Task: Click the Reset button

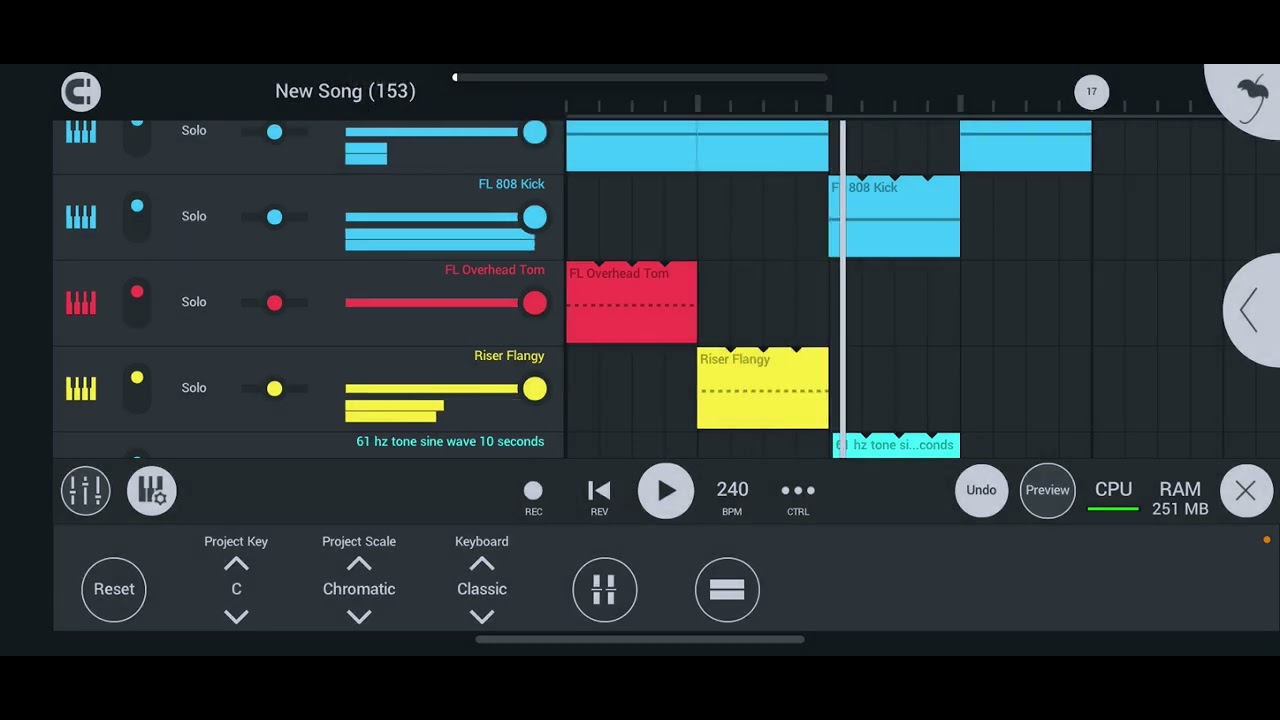Action: coord(114,589)
